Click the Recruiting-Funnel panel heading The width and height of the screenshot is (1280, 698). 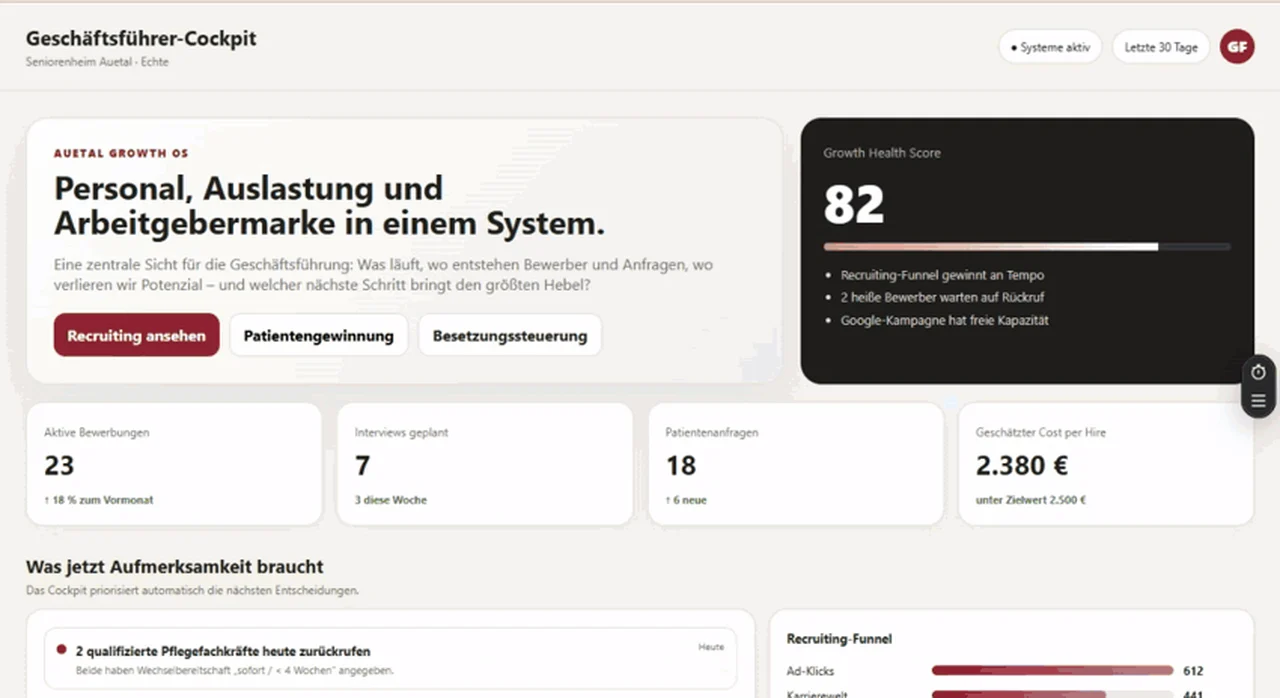(x=839, y=638)
